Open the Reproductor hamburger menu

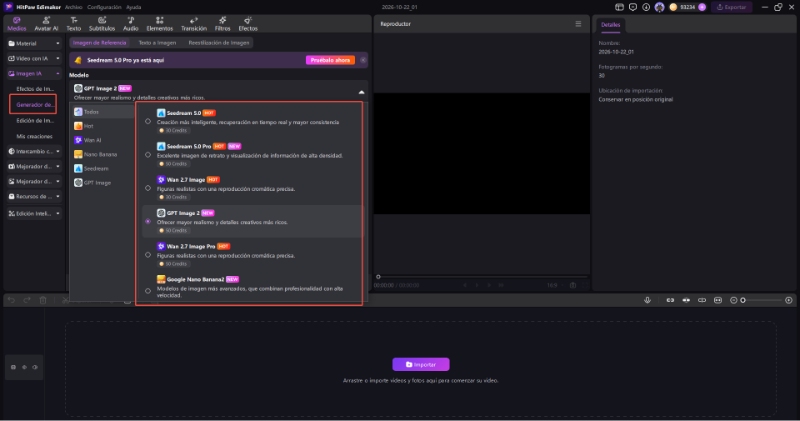coord(578,23)
